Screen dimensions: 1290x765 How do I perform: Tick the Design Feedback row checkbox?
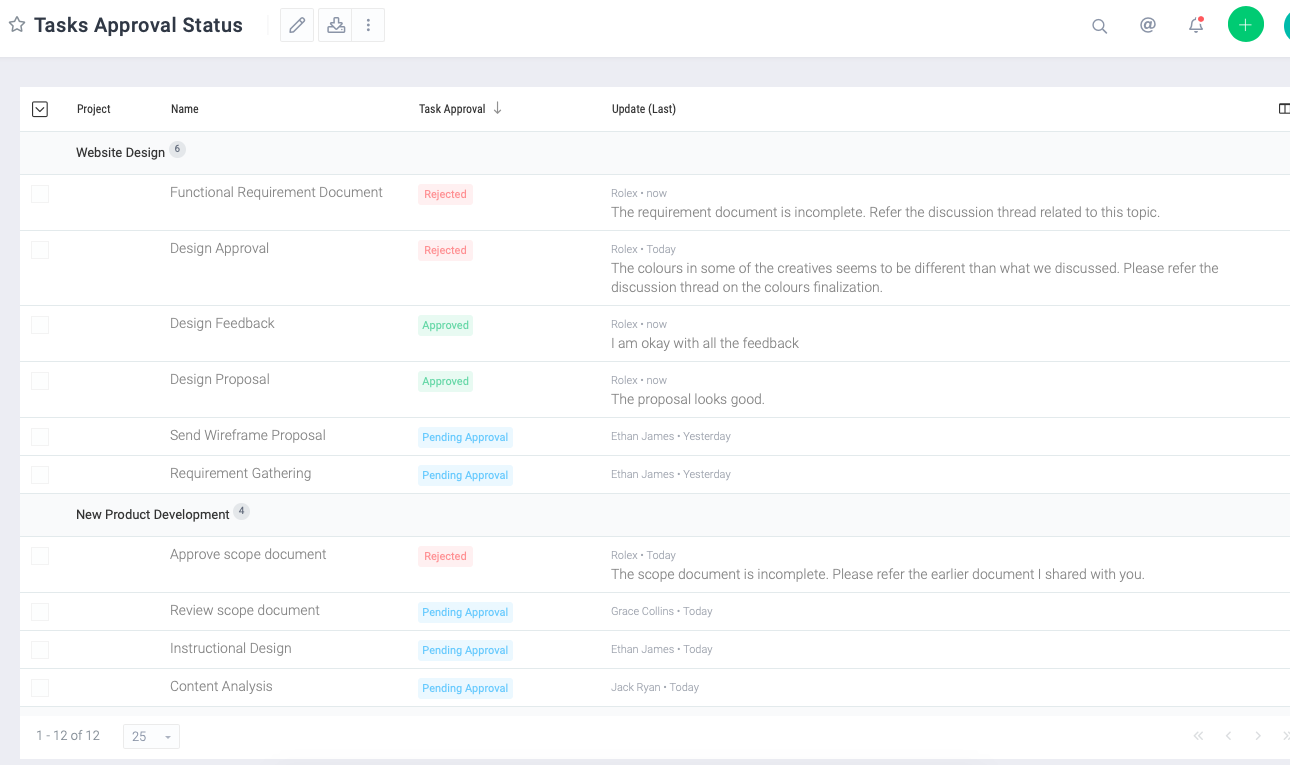pyautogui.click(x=40, y=325)
